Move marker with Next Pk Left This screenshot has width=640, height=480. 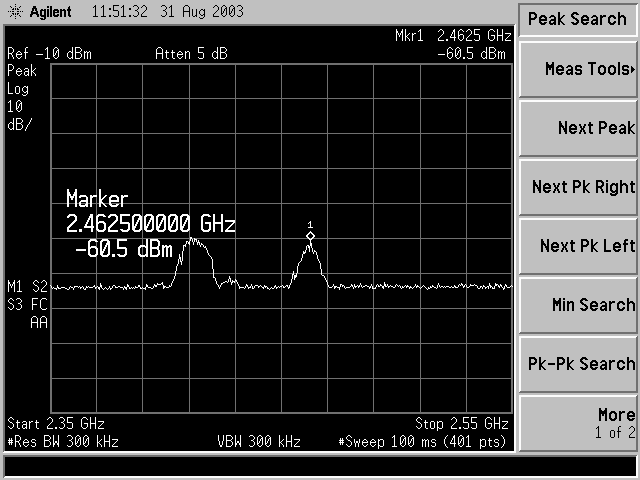coord(578,246)
